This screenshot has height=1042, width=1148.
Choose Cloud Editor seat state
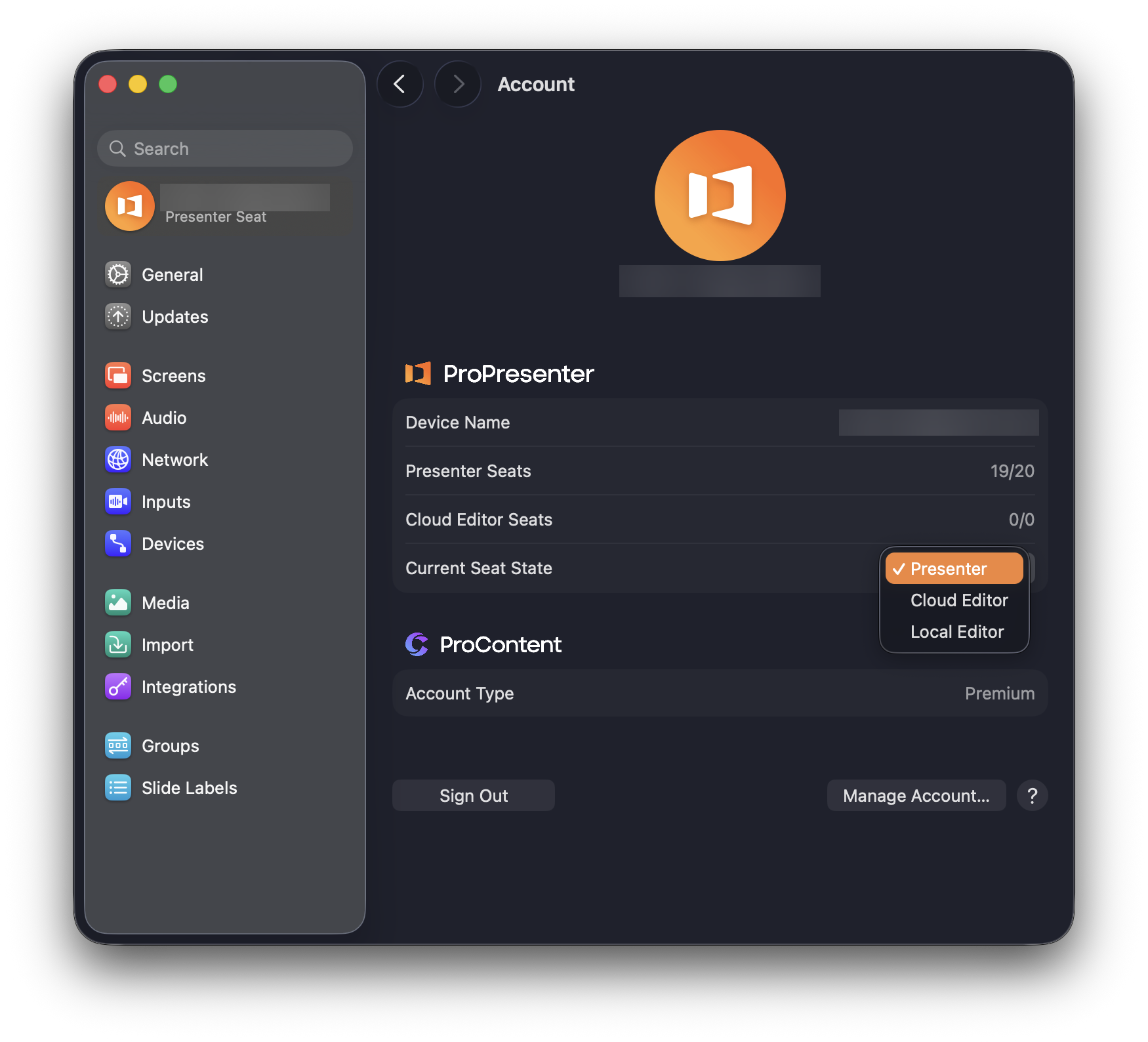954,600
